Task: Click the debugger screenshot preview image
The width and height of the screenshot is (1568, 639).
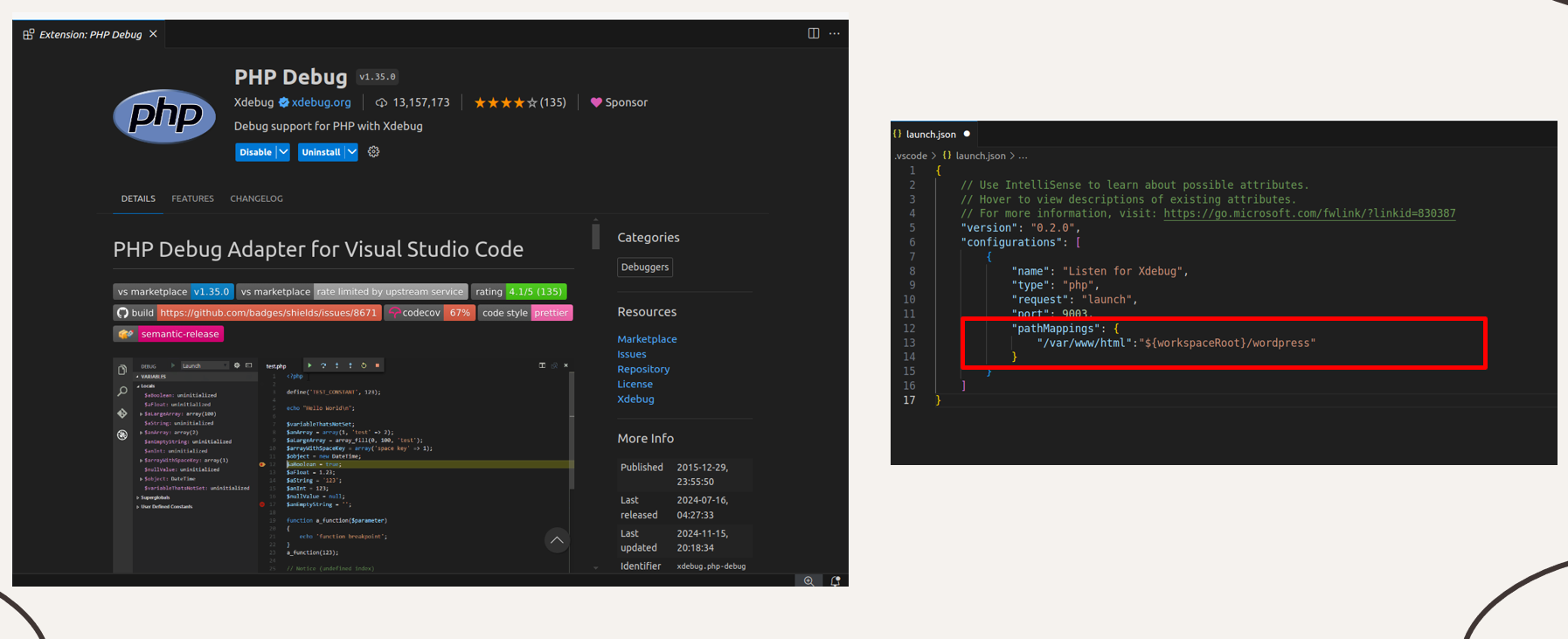Action: (x=343, y=464)
